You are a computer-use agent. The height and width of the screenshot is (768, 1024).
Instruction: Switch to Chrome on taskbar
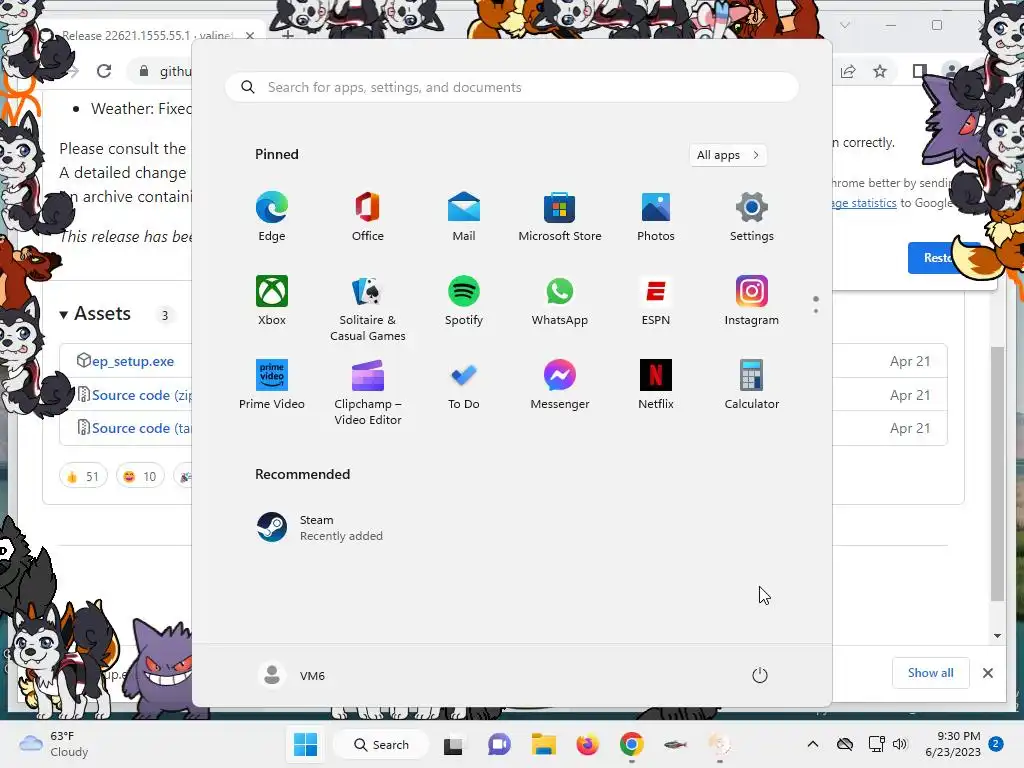pyautogui.click(x=632, y=744)
